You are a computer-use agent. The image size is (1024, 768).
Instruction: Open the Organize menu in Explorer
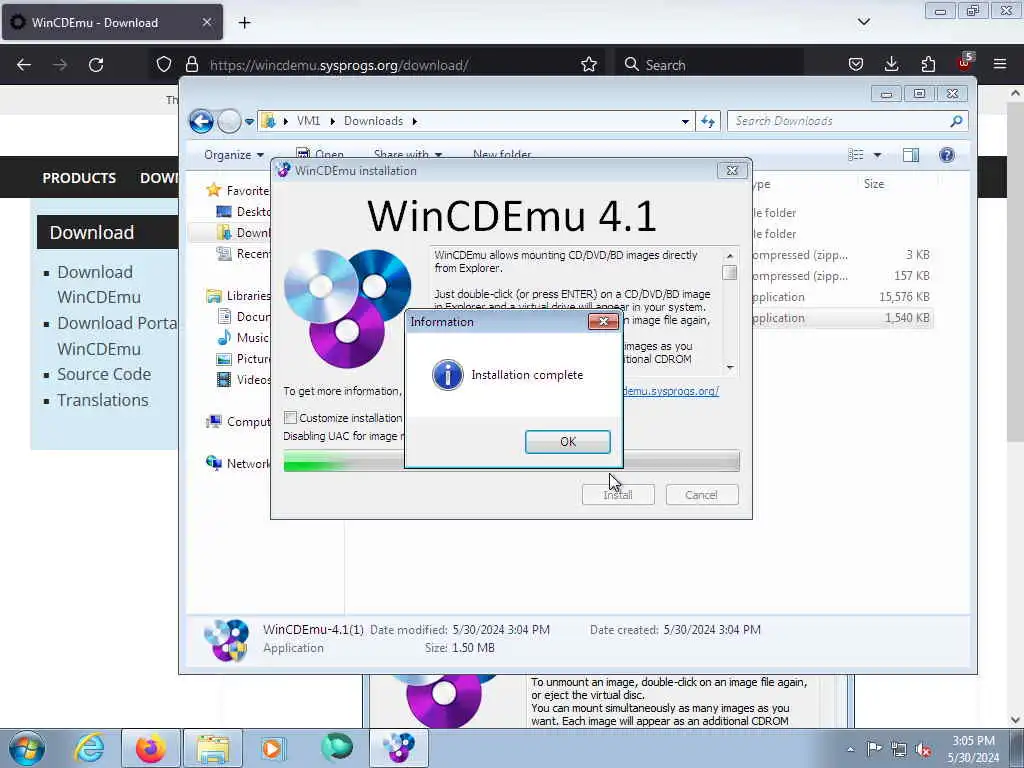pos(234,155)
